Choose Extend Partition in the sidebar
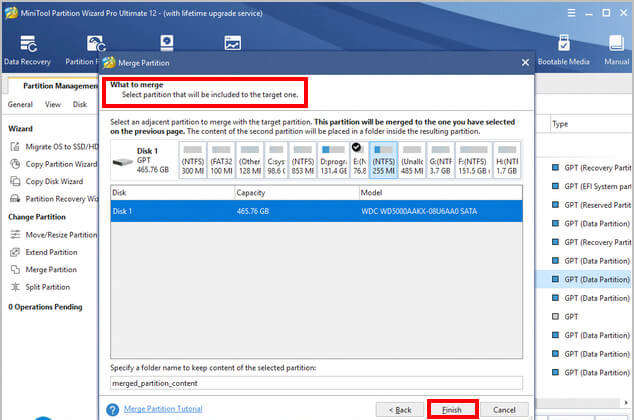The height and width of the screenshot is (420, 634). [x=44, y=252]
